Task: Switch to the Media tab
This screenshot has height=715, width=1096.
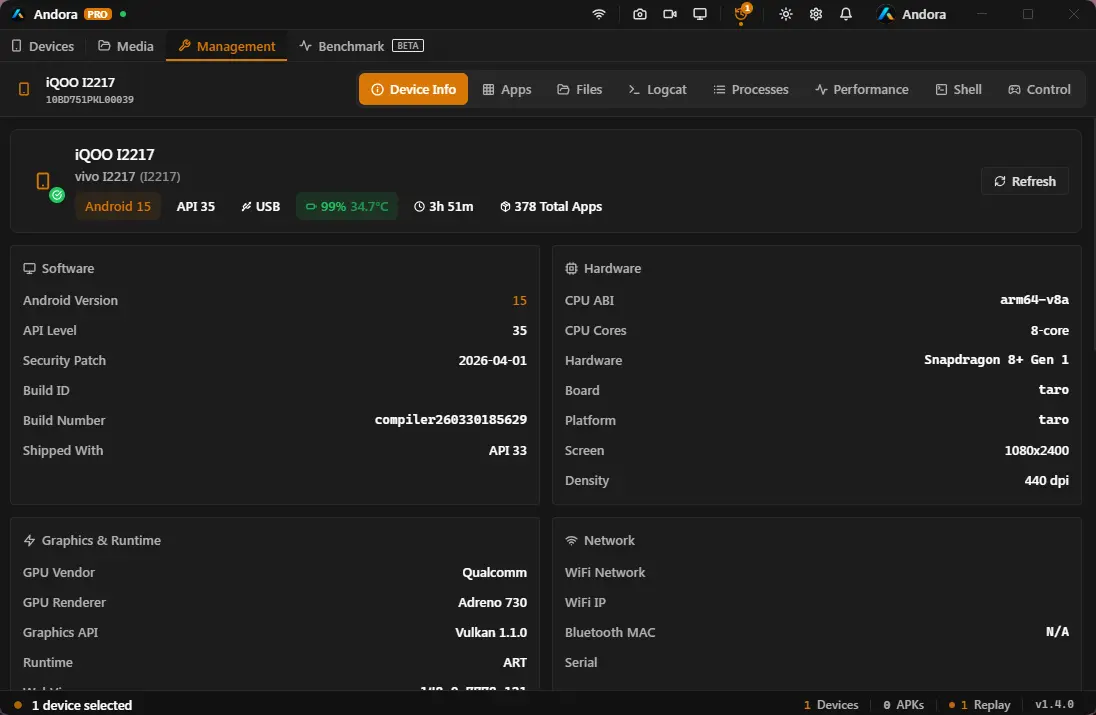Action: [126, 46]
